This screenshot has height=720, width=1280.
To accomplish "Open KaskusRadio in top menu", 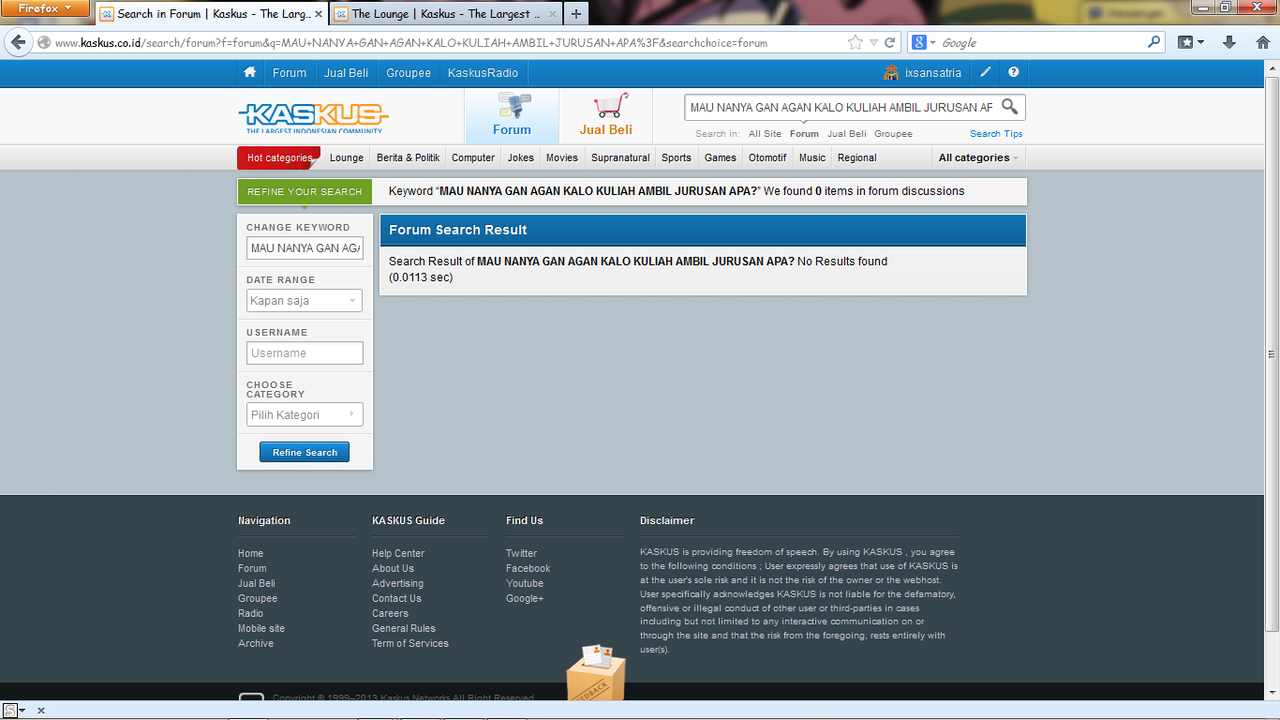I will coord(483,72).
